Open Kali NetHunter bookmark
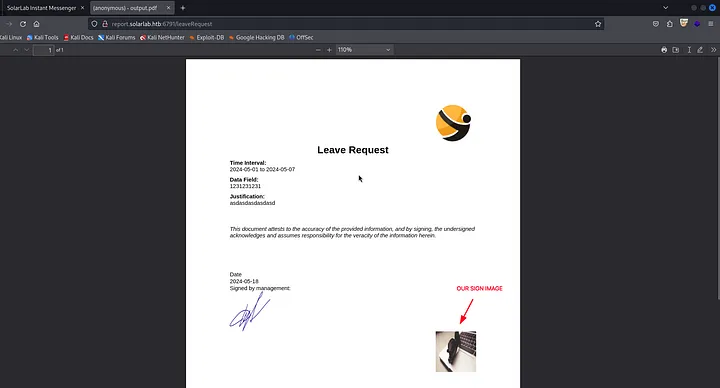The height and width of the screenshot is (388, 720). point(162,38)
